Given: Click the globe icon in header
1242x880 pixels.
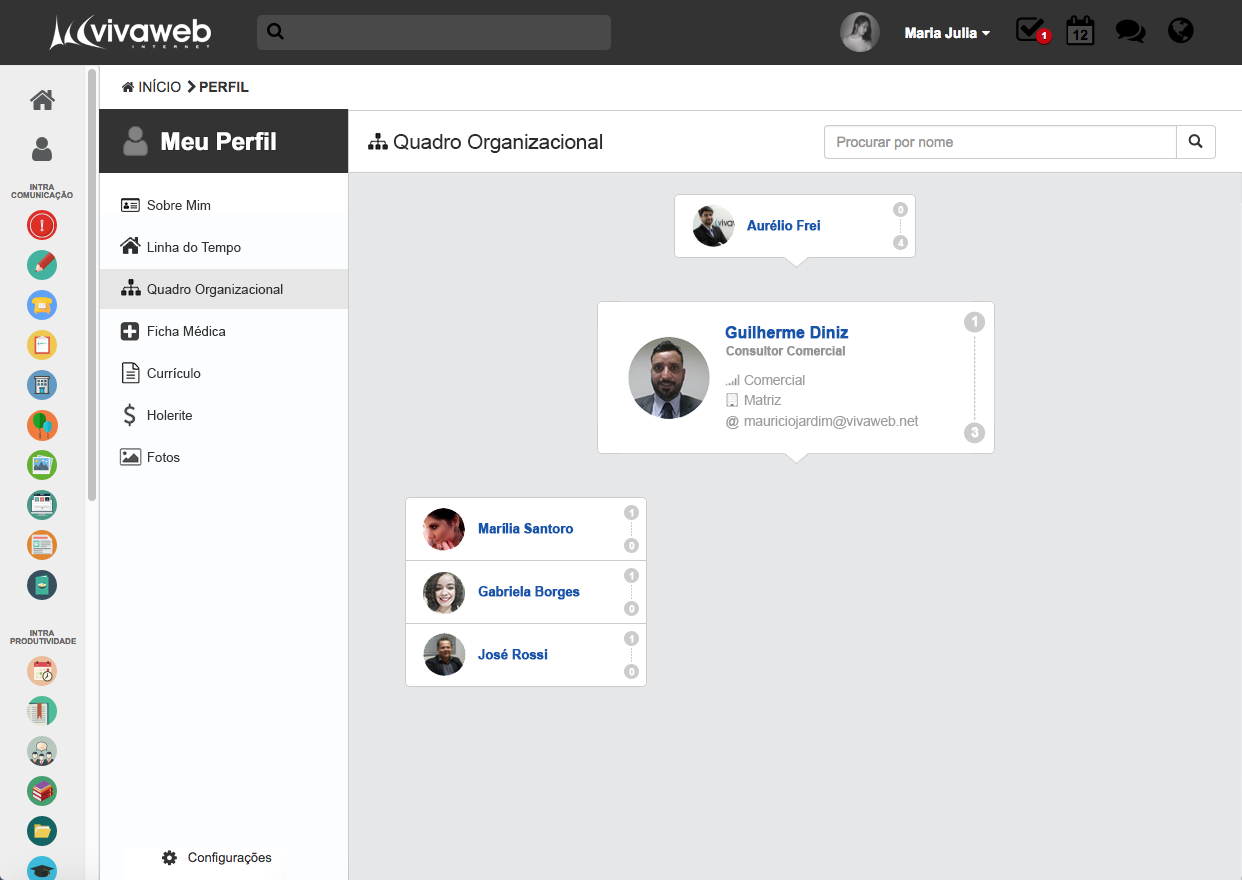Looking at the screenshot, I should [x=1181, y=31].
